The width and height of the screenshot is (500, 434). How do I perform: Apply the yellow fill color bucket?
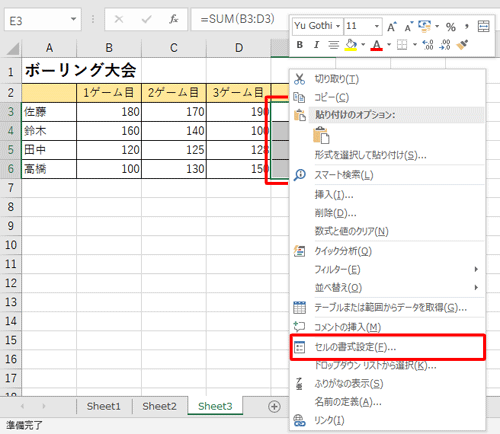[x=351, y=45]
